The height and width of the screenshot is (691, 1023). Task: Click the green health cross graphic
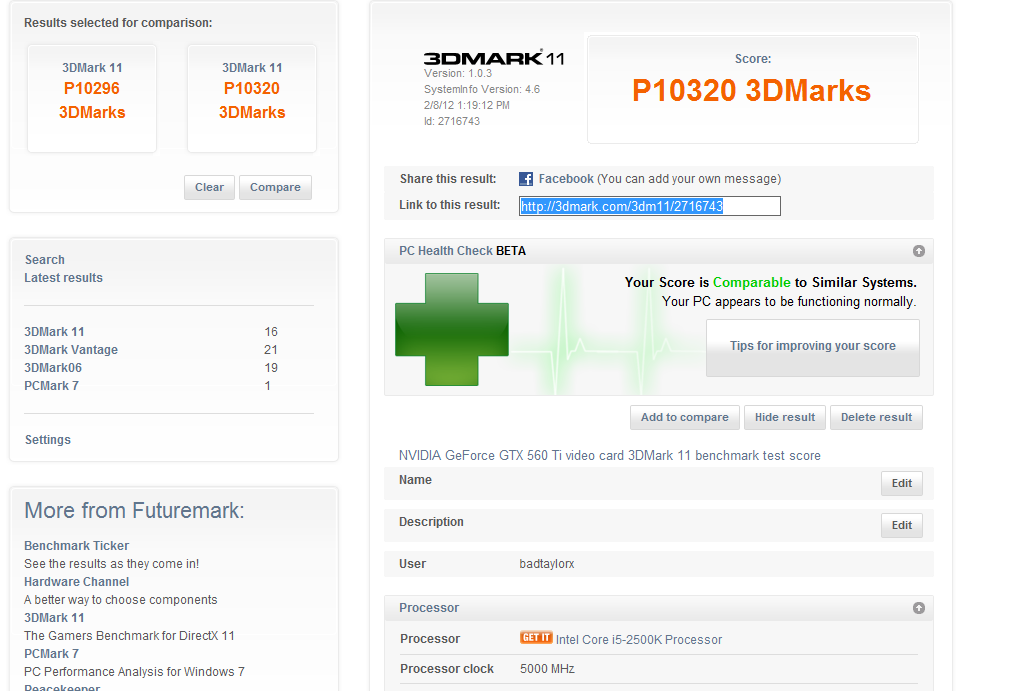pos(451,330)
